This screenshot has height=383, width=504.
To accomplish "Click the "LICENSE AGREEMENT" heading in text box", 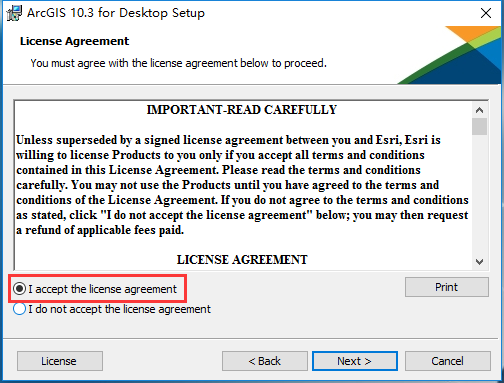I will coord(242,260).
